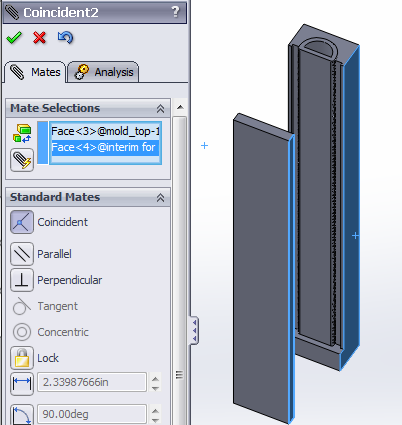Select Face<3>@mold_top-1 in selection list

pos(105,131)
